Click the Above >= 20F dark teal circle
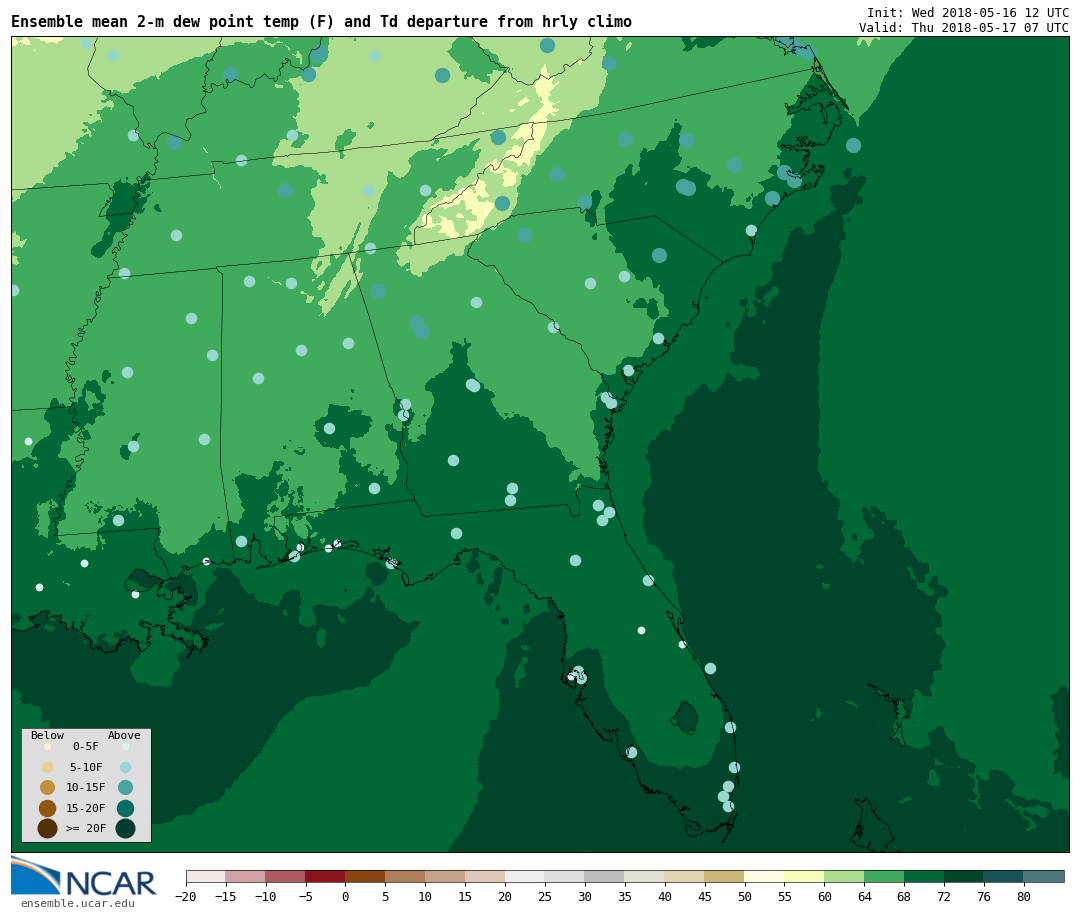 [125, 828]
